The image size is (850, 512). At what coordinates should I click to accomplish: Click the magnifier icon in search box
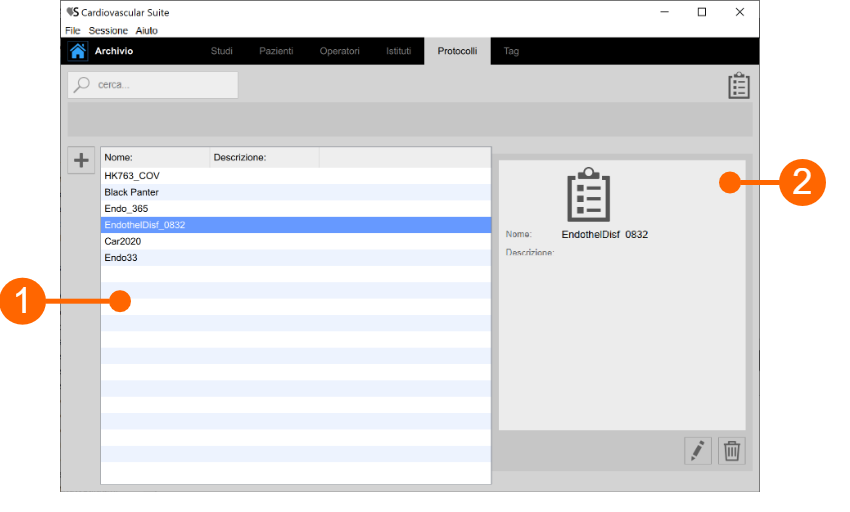[x=83, y=85]
